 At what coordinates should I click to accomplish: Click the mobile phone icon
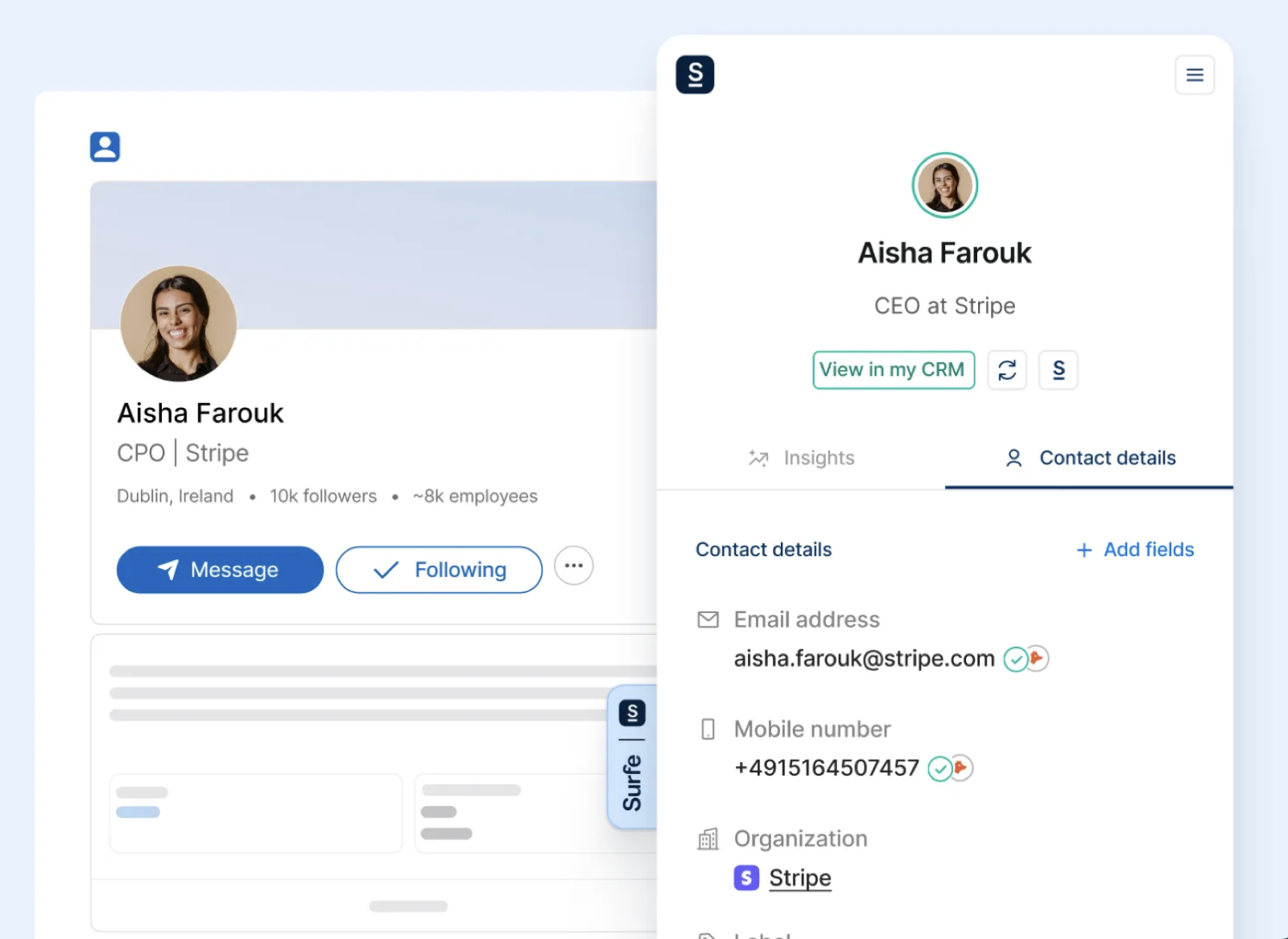708,729
